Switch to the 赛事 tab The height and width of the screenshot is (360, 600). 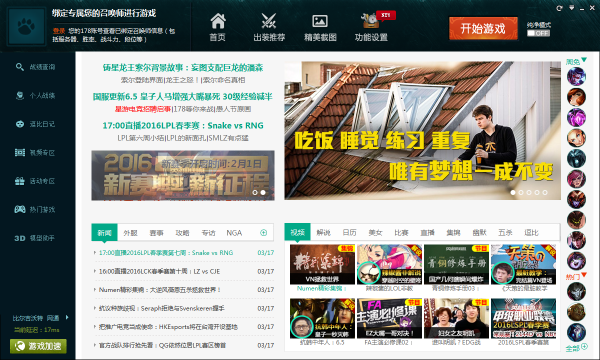pyautogui.click(x=156, y=233)
